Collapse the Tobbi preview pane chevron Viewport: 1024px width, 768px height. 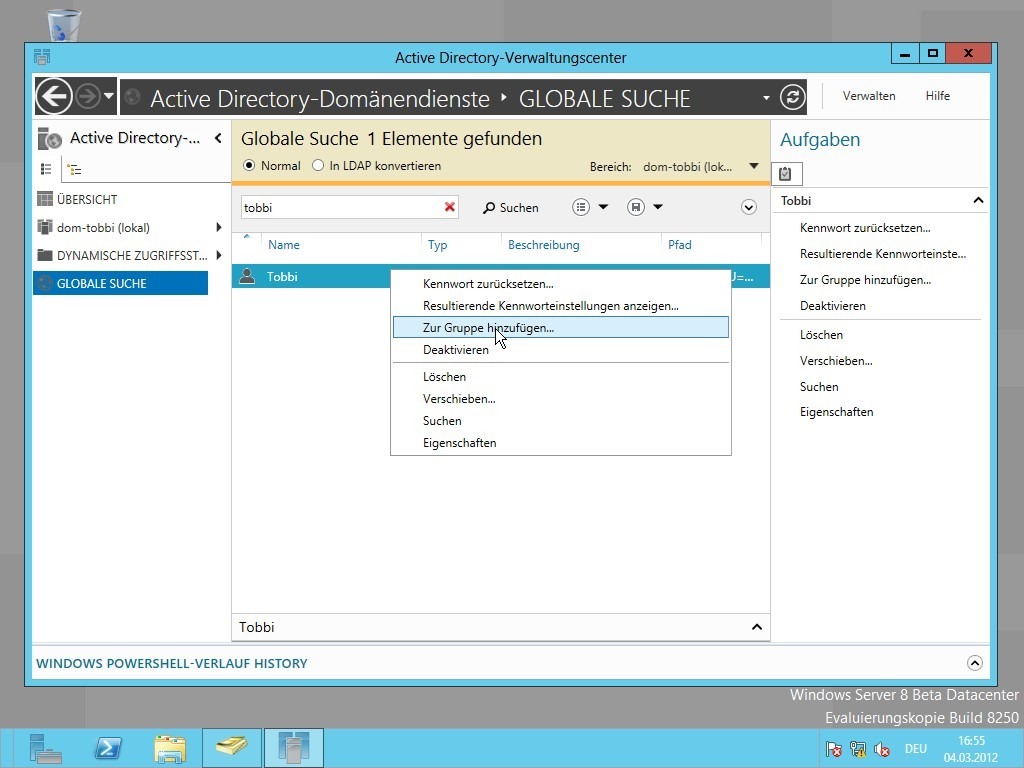point(756,627)
